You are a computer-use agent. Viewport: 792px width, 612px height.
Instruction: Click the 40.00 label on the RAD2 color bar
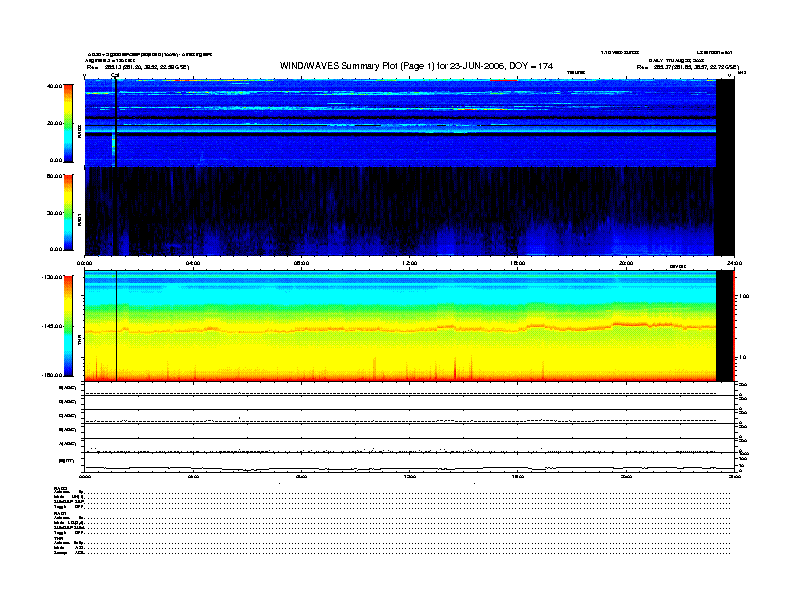pos(54,86)
